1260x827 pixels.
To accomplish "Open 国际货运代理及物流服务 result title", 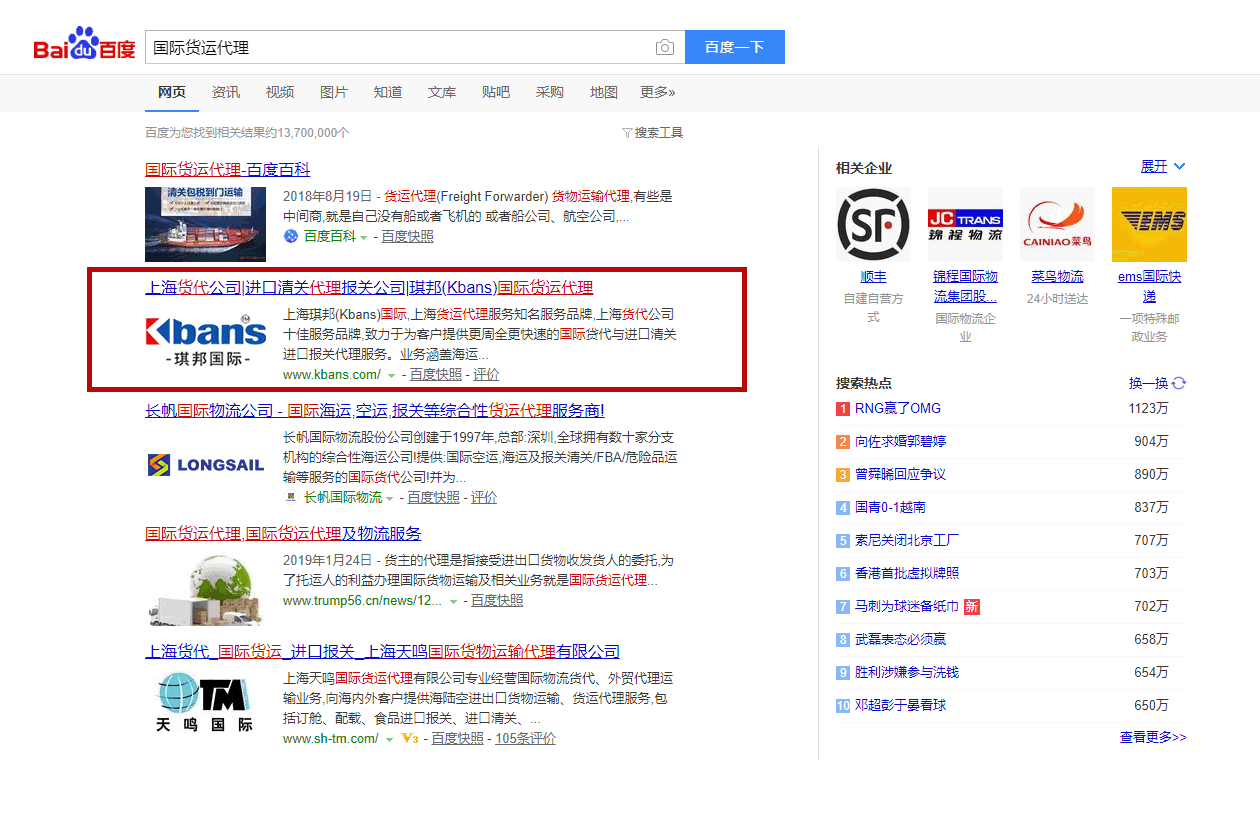I will coord(283,534).
